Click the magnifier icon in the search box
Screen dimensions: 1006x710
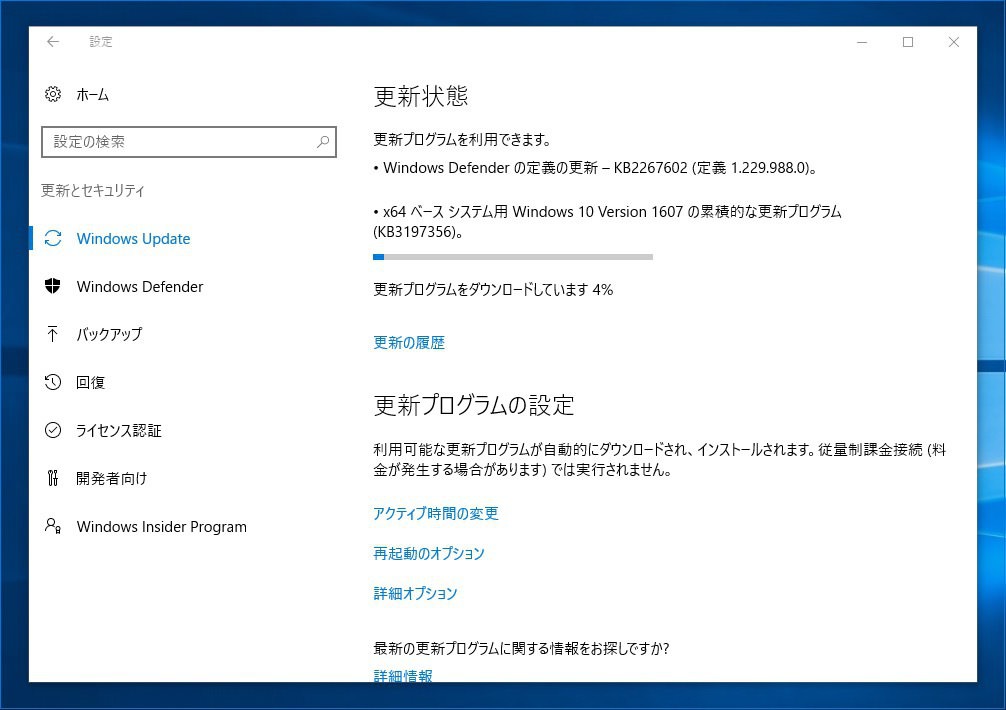(323, 142)
